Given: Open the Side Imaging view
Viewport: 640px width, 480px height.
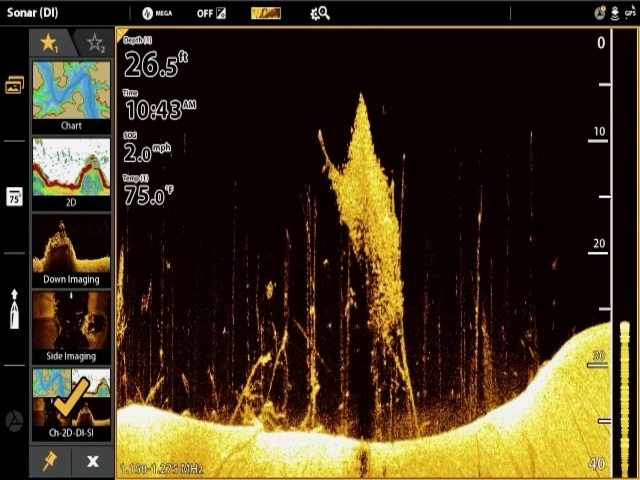Looking at the screenshot, I should tap(71, 326).
